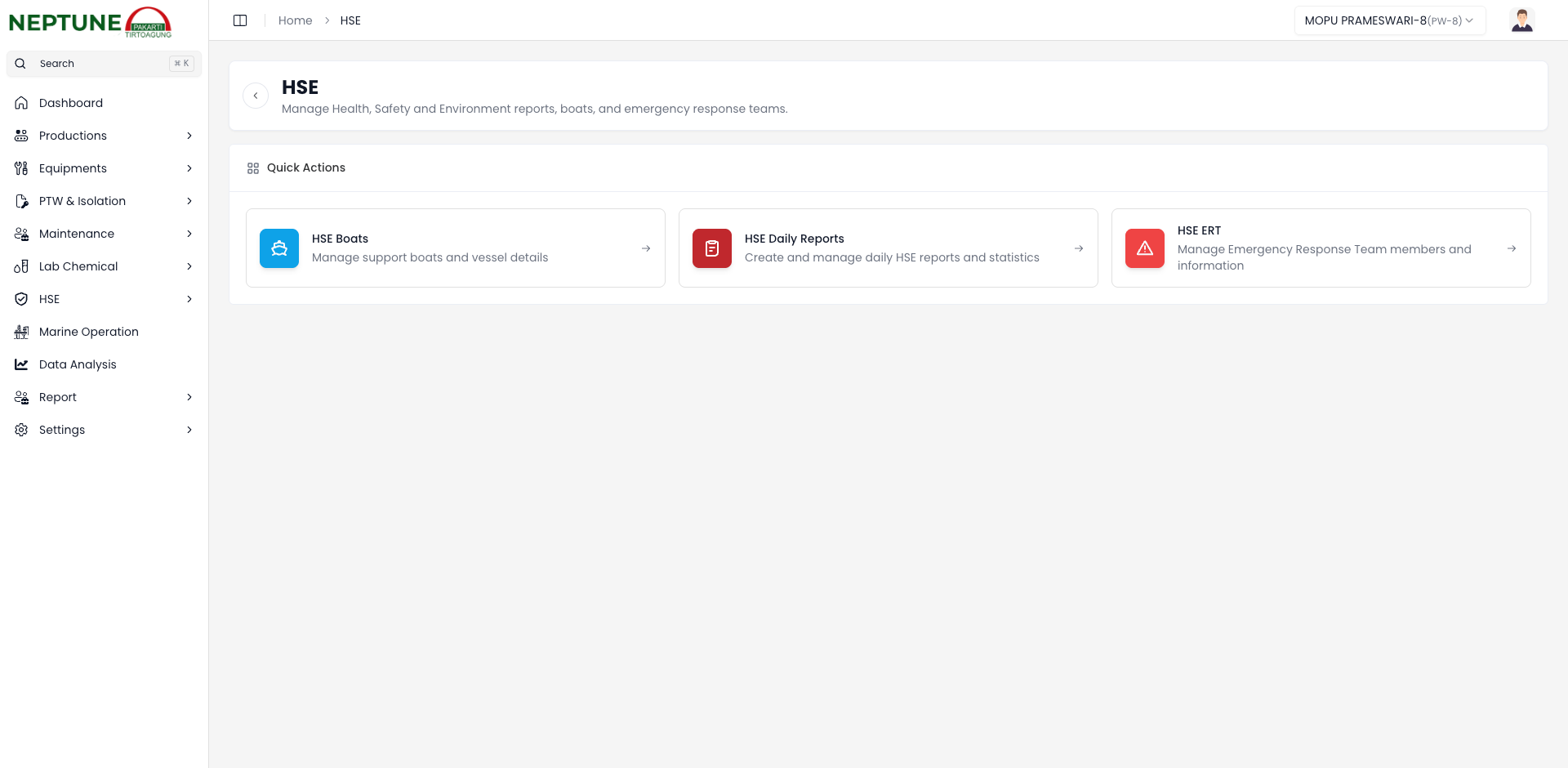Open the HSE Daily Reports card
This screenshot has height=768, width=1568.
(x=888, y=248)
